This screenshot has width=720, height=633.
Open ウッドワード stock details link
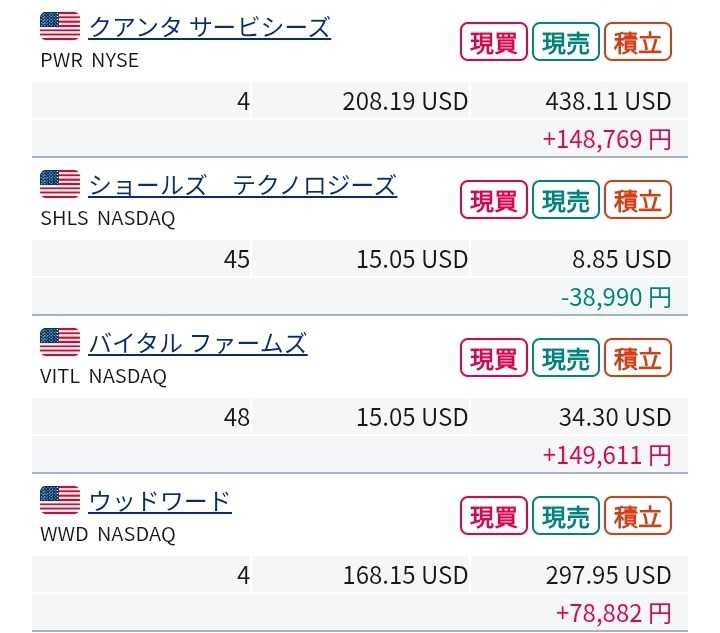pos(160,501)
